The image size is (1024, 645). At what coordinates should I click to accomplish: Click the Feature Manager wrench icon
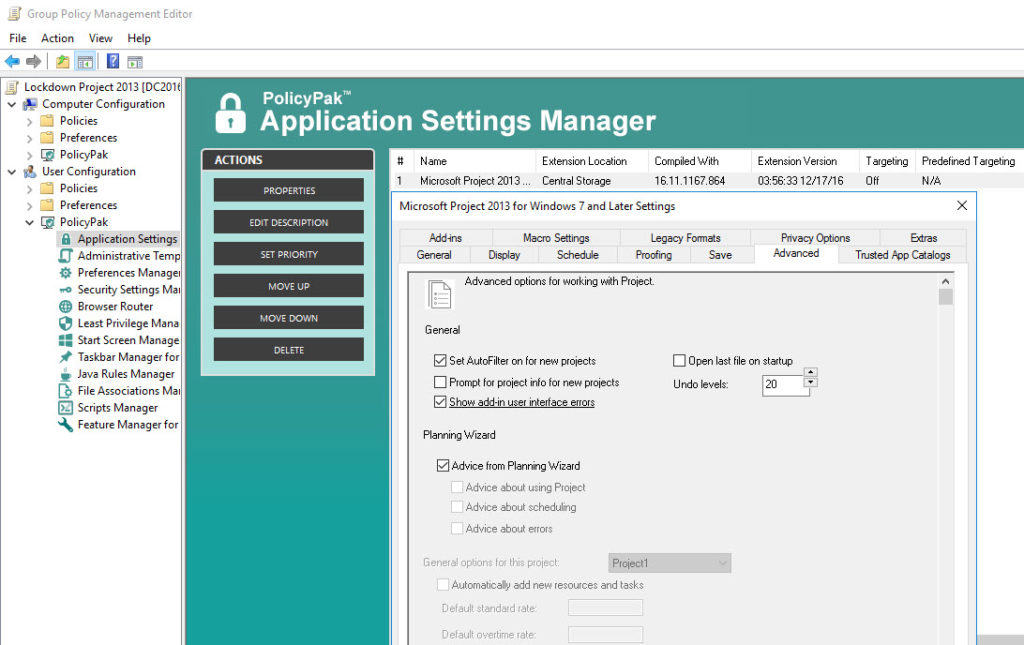[x=66, y=424]
